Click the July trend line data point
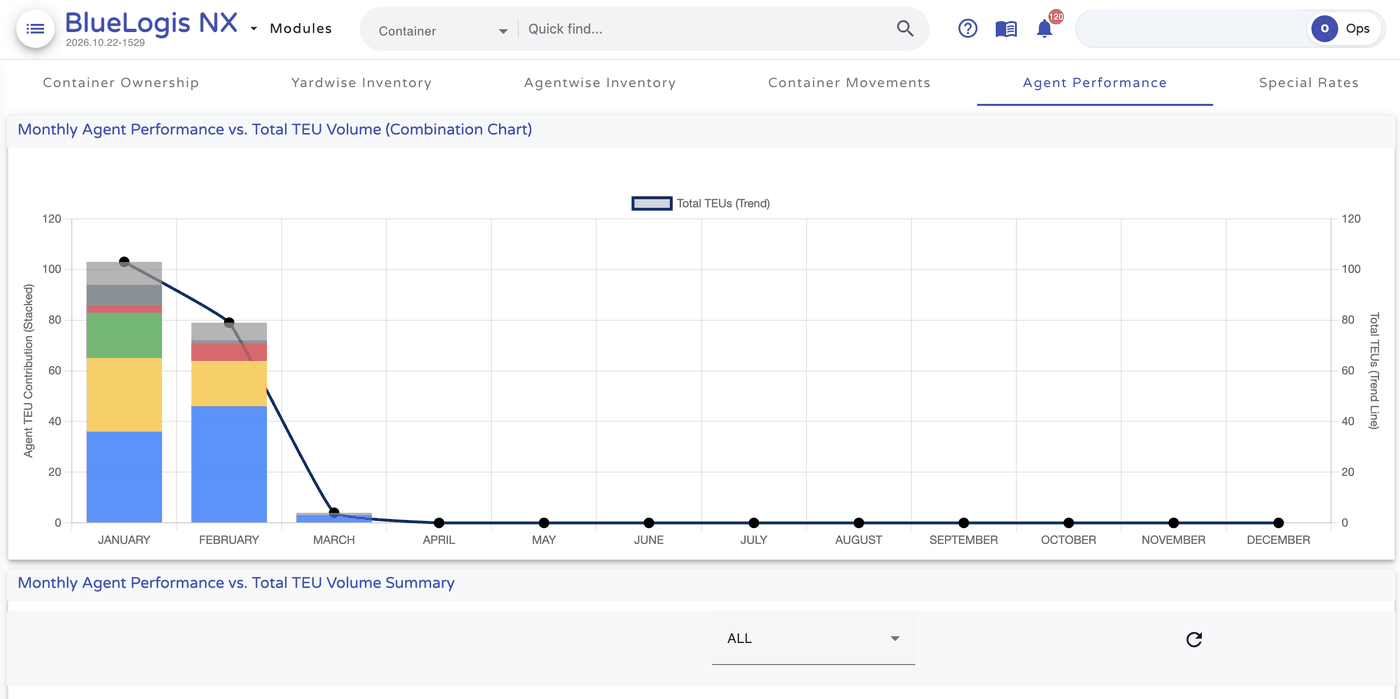The width and height of the screenshot is (1400, 699). 754,523
